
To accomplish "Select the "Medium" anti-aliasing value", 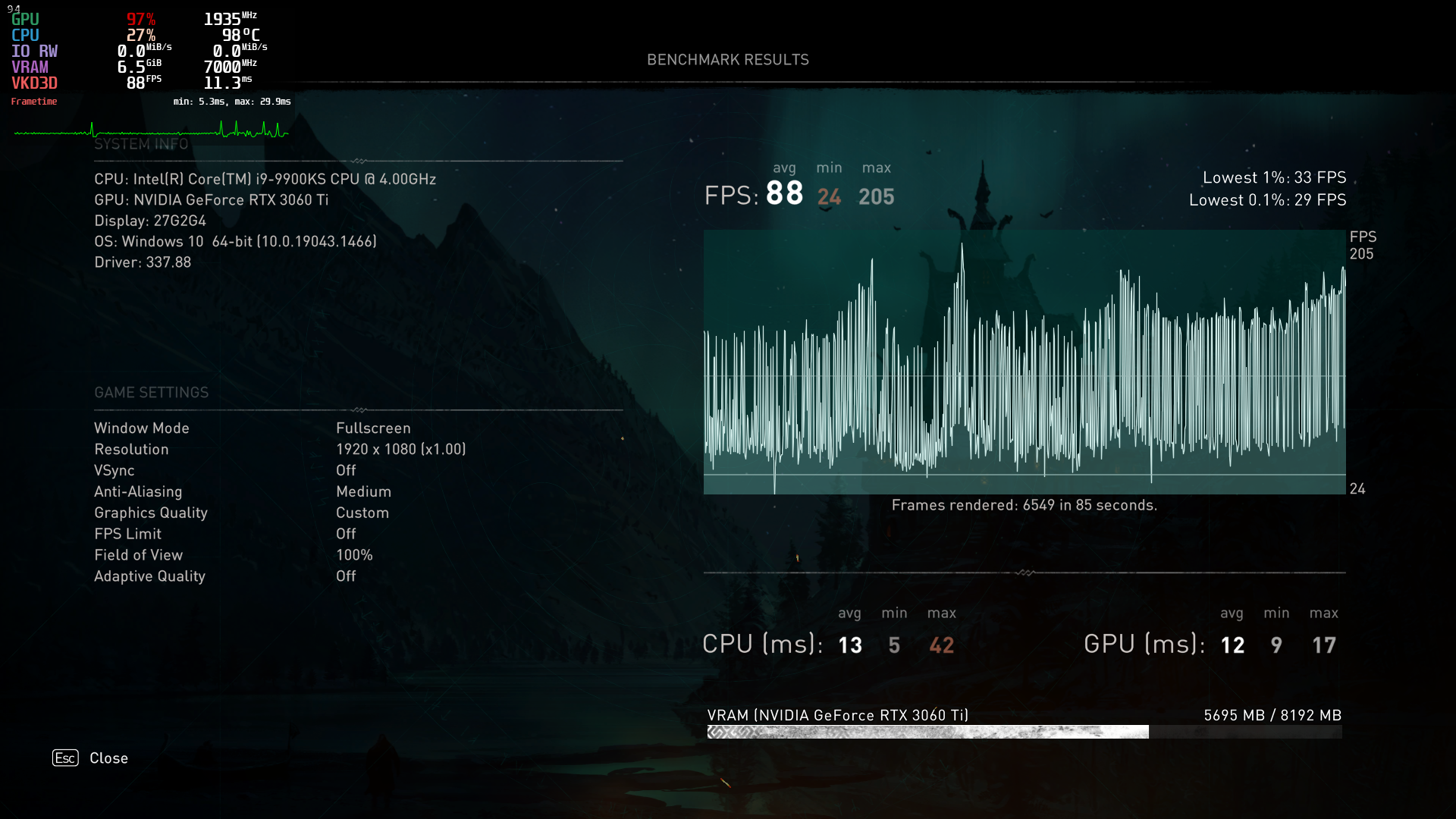I will tap(364, 492).
